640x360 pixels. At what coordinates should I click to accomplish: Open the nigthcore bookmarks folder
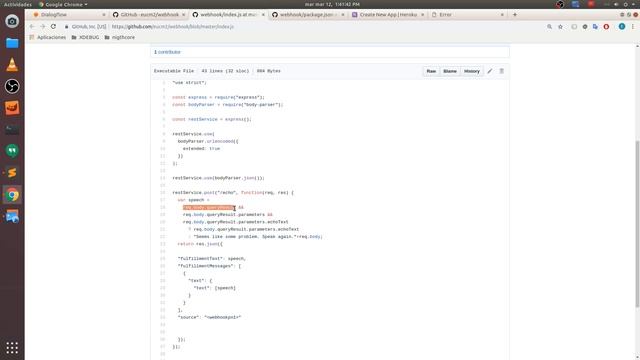(120, 37)
